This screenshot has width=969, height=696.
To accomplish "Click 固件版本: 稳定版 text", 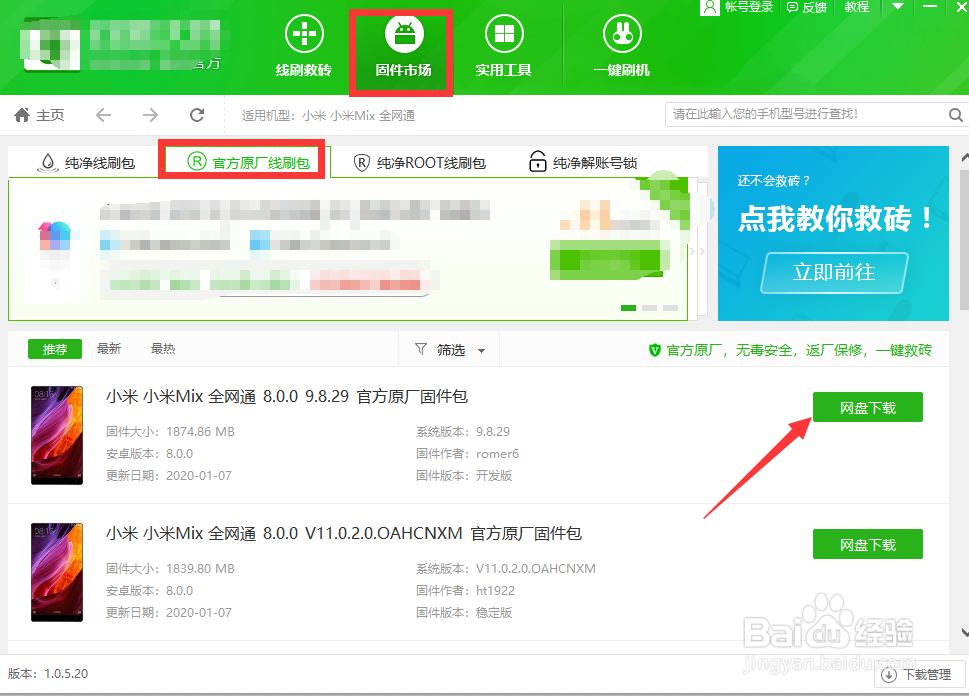I will coord(464,613).
